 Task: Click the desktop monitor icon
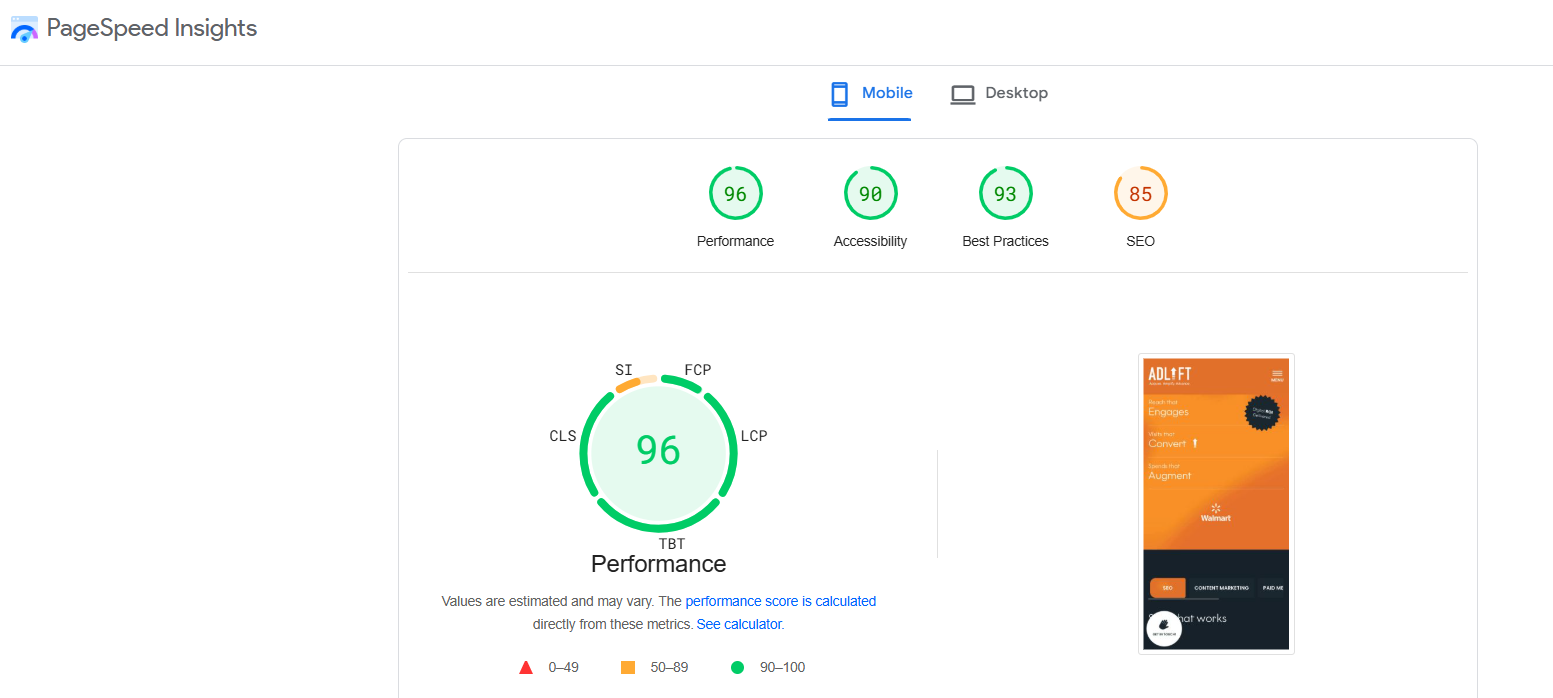(962, 95)
